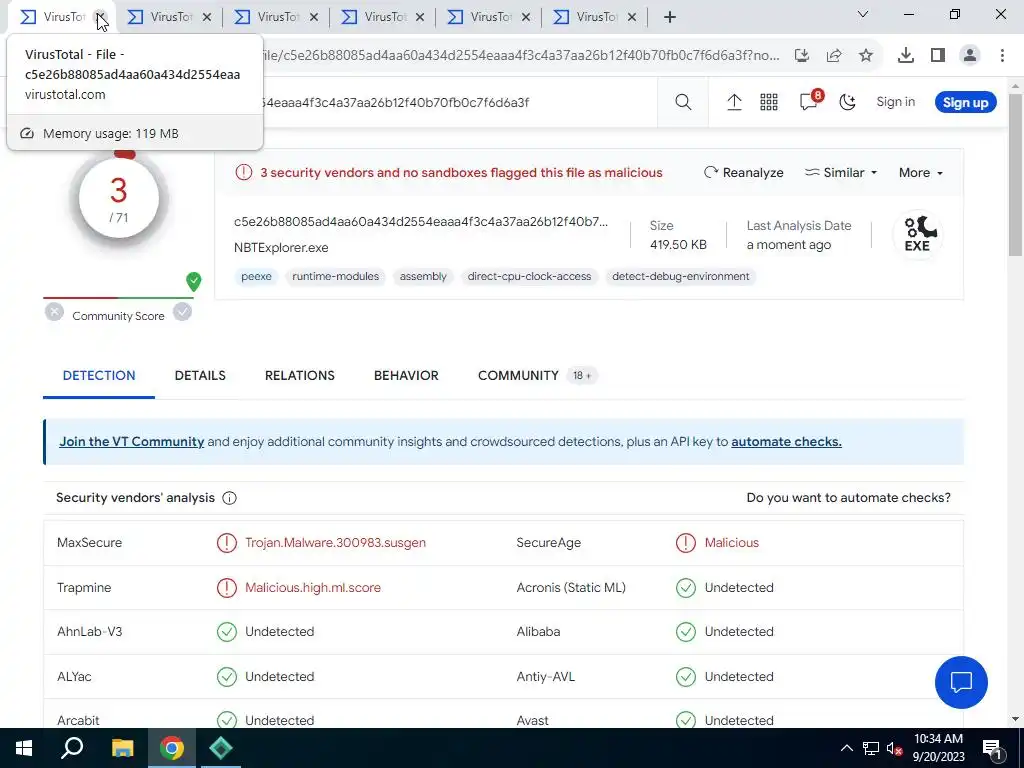Click the runtime-modules tag
This screenshot has width=1024, height=768.
coord(336,276)
